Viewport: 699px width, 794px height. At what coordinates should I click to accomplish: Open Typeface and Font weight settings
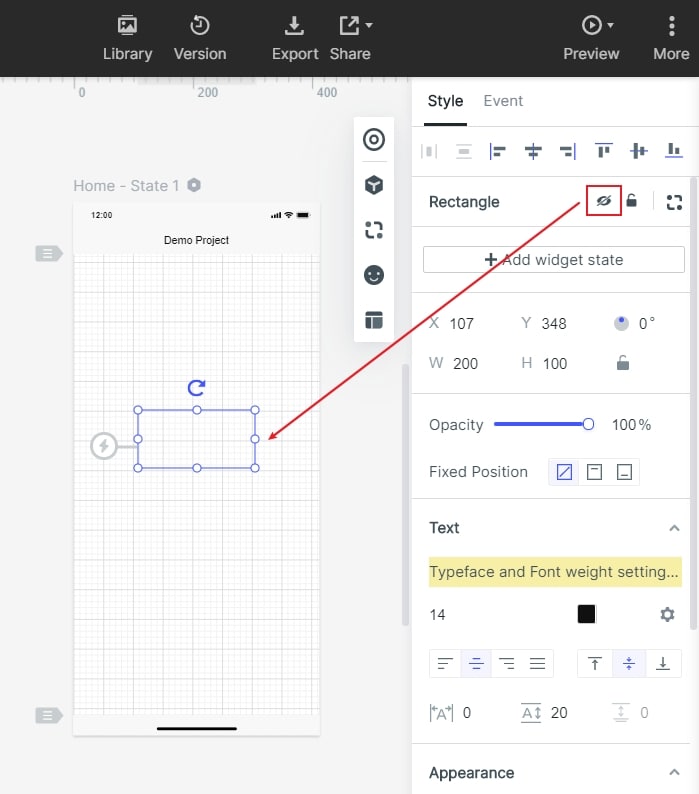click(555, 572)
